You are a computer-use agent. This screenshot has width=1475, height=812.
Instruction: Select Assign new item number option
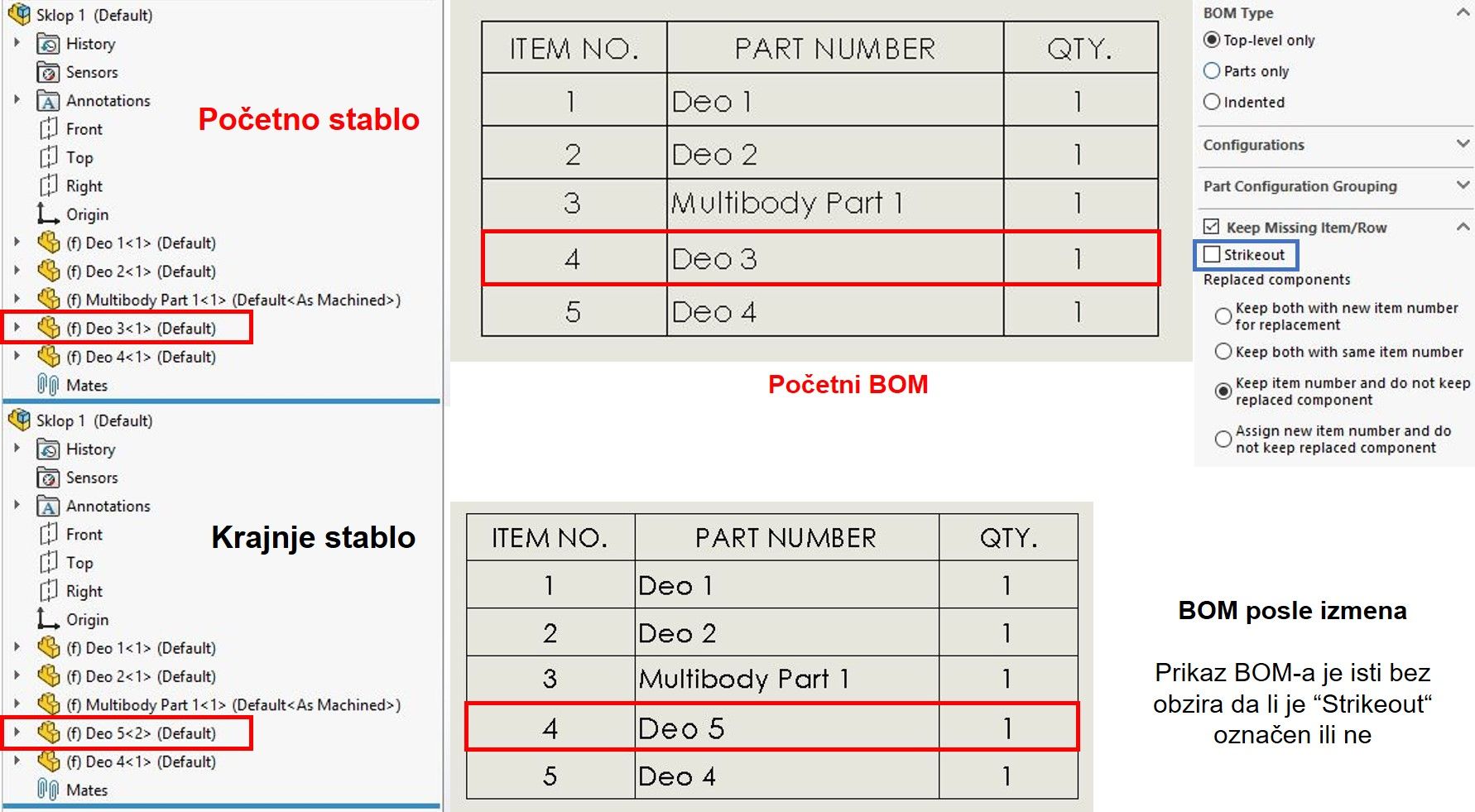coord(1223,440)
